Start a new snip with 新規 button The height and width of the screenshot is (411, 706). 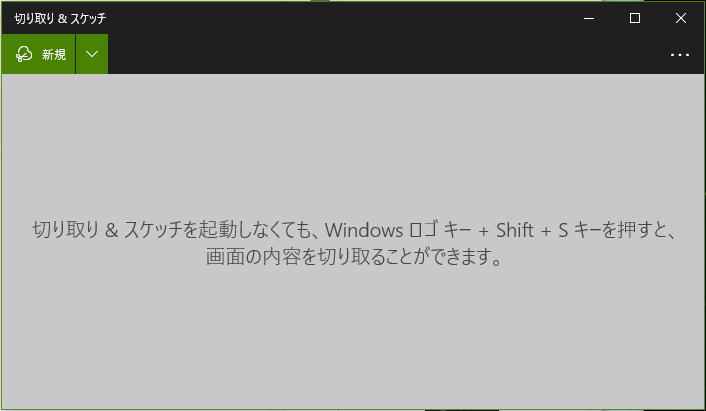(x=38, y=54)
